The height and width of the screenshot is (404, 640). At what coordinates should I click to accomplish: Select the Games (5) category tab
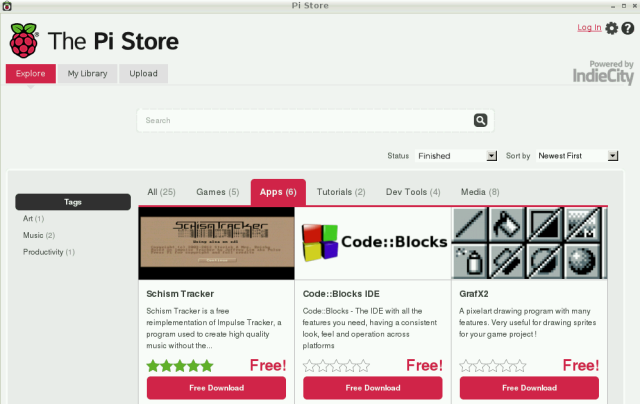[x=218, y=192]
